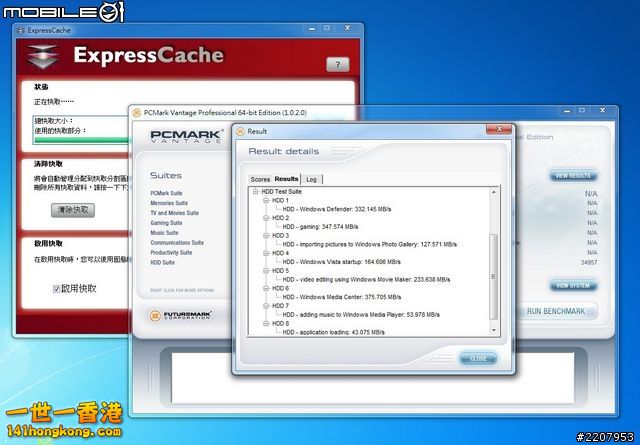Click the PCMark Vantage title bar icon
This screenshot has width=640, height=445.
coord(137,113)
